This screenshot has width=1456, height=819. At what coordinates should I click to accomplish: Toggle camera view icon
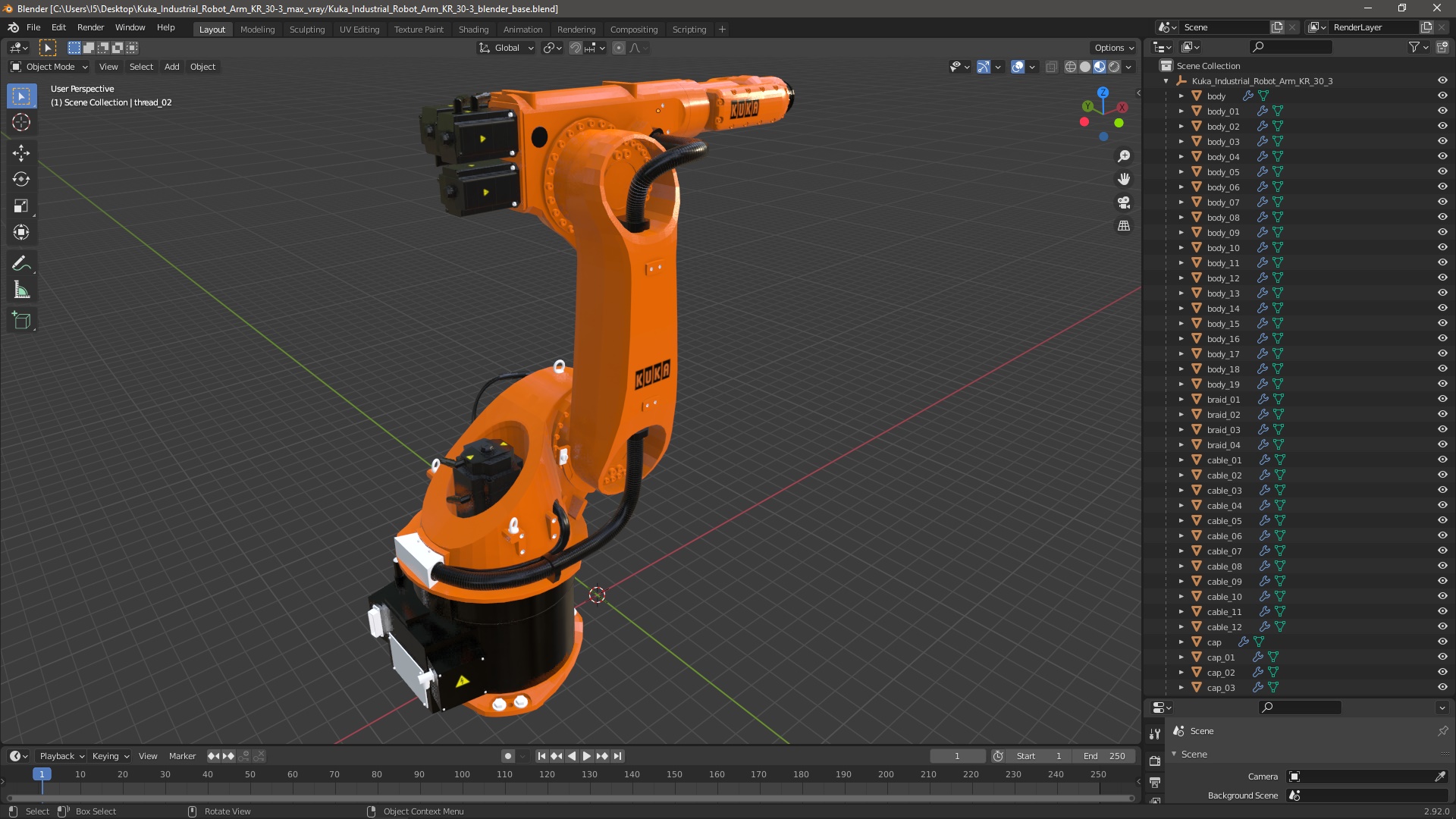1124,202
